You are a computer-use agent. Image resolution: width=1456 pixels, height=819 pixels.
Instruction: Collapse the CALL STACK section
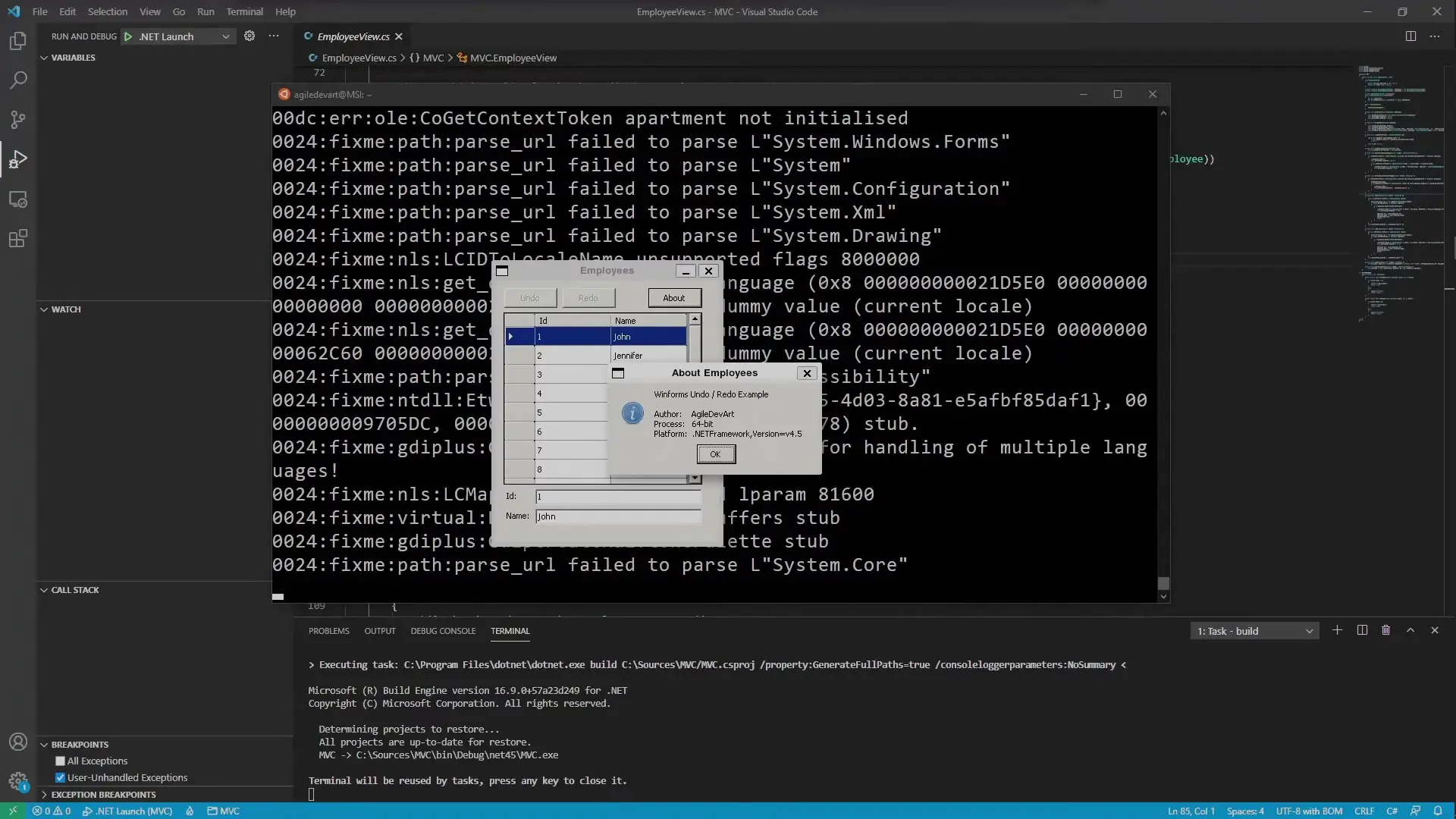tap(74, 590)
